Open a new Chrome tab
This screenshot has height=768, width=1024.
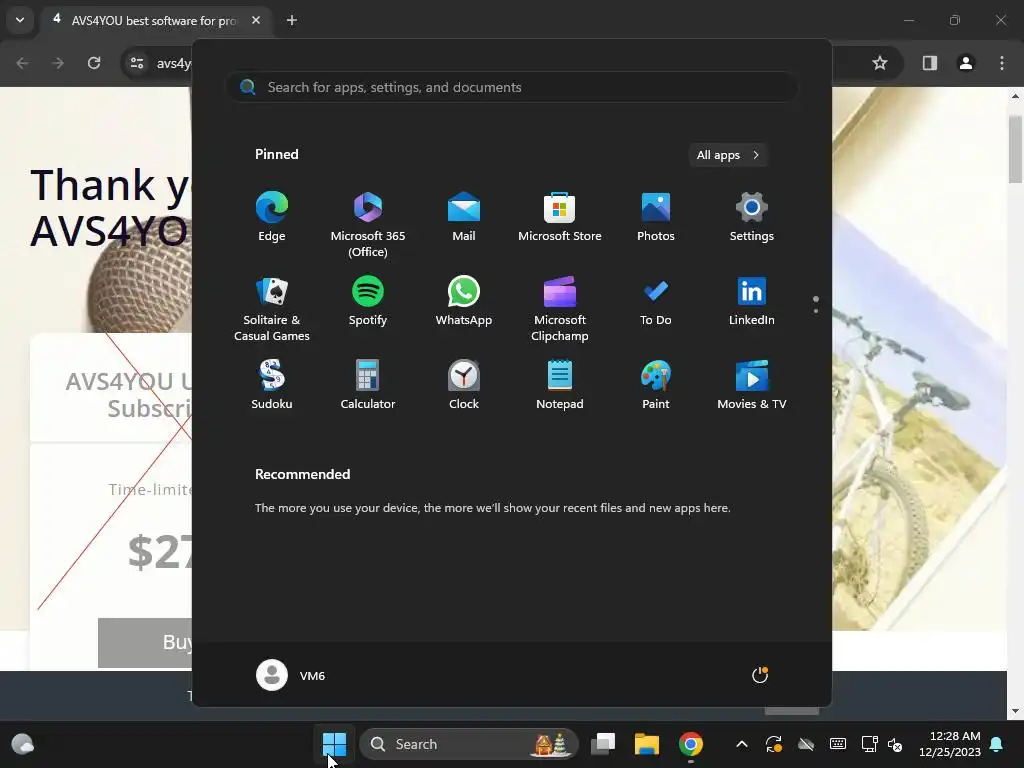pos(292,20)
